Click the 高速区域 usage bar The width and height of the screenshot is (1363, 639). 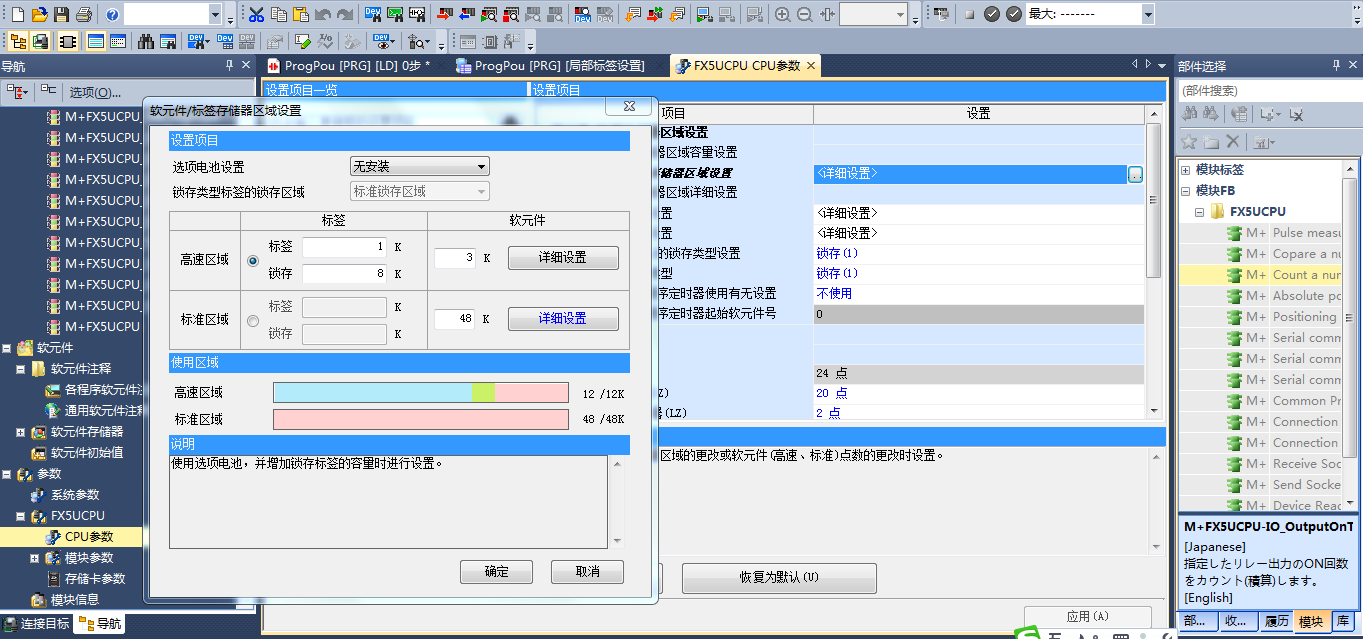coord(420,392)
